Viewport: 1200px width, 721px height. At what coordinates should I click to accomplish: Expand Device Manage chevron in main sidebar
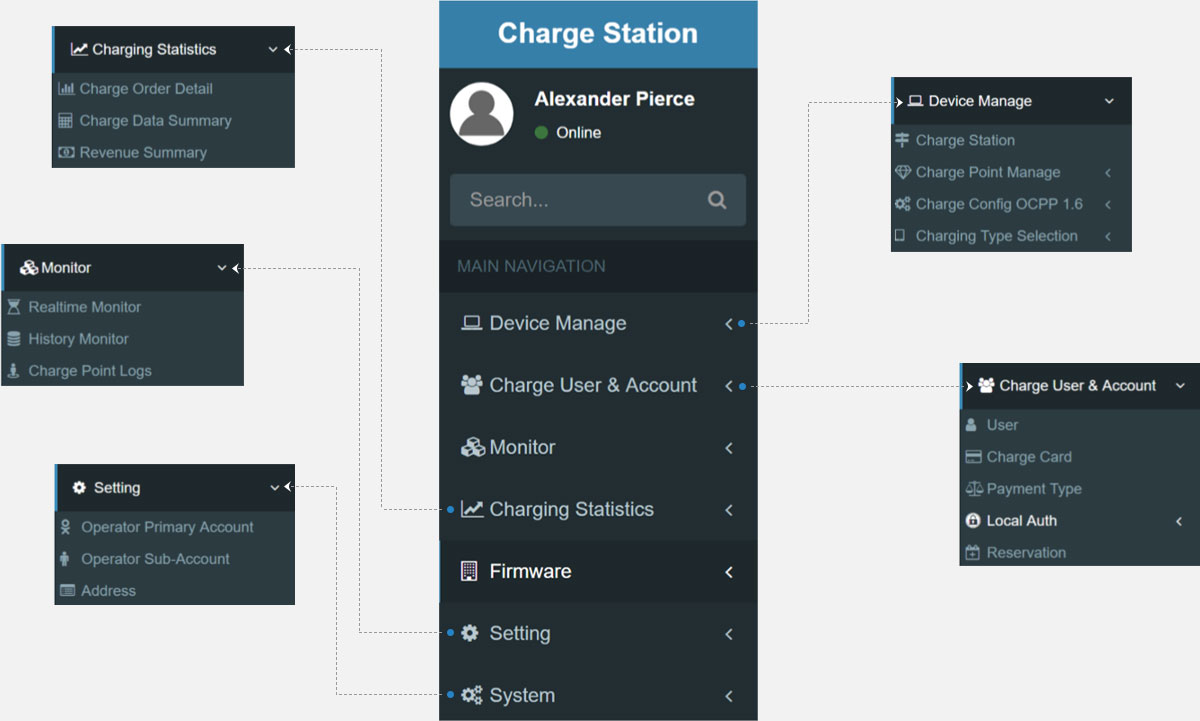click(729, 324)
